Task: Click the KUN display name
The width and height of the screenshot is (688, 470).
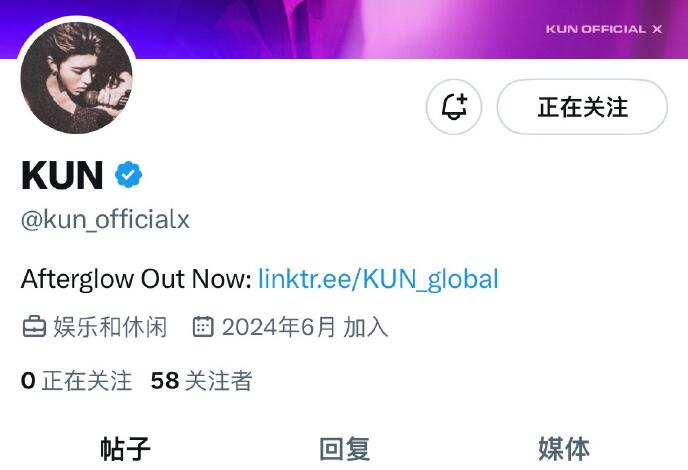Action: [62, 175]
